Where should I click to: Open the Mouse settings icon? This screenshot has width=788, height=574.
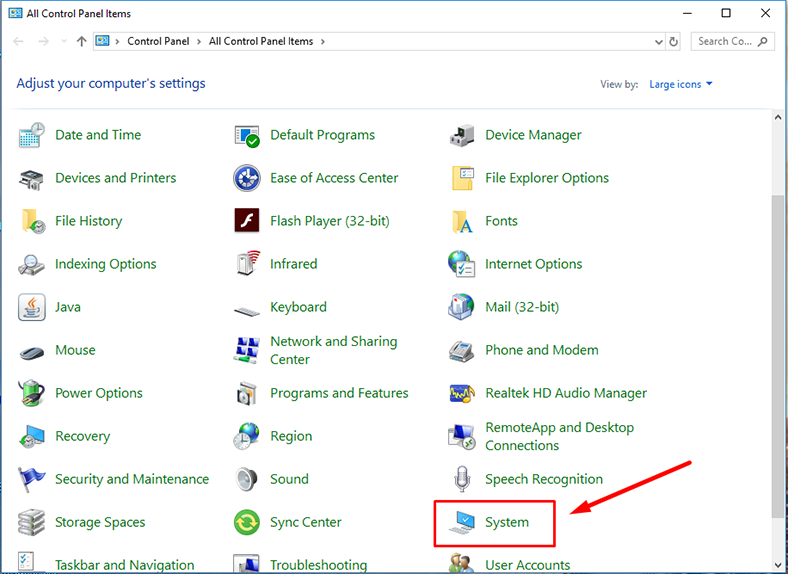pos(32,353)
